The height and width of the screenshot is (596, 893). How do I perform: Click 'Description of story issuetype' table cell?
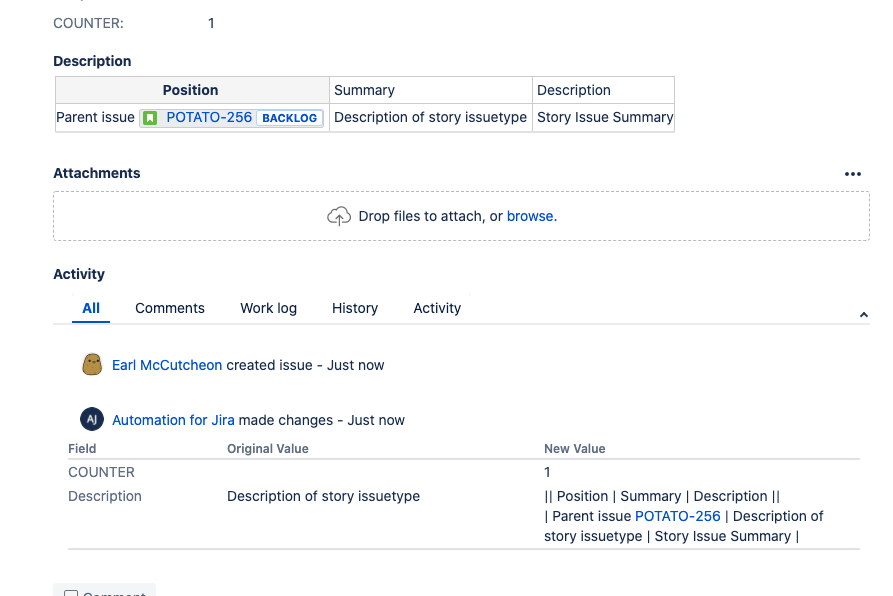tap(431, 117)
